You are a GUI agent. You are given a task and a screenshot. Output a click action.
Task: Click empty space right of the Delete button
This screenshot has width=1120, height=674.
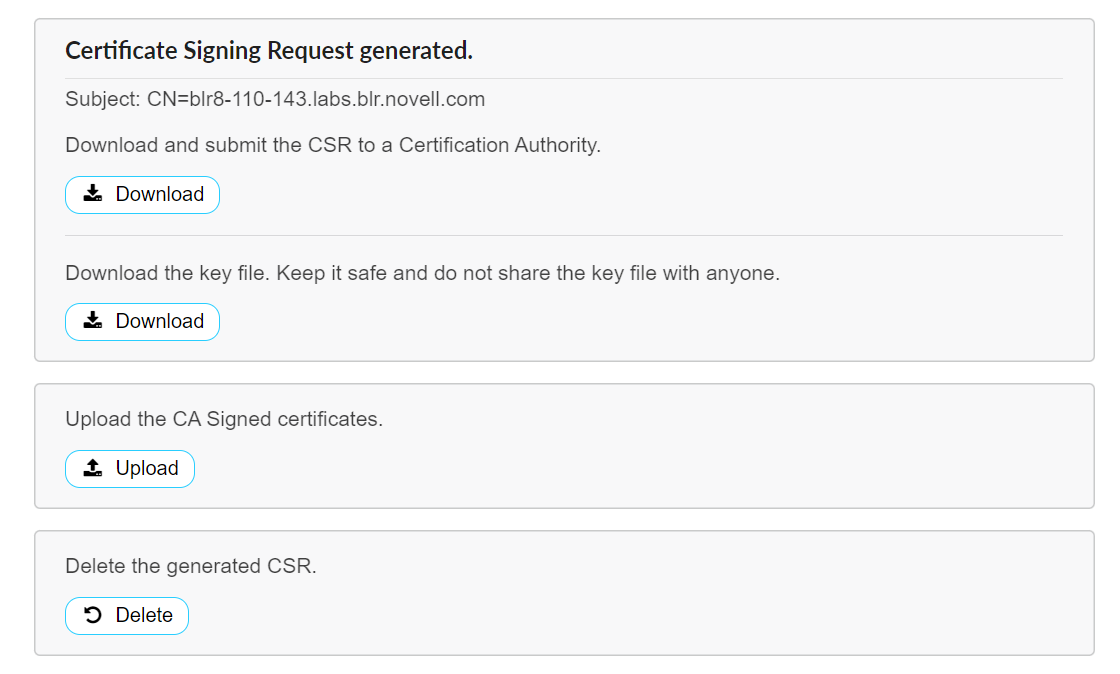pos(600,615)
